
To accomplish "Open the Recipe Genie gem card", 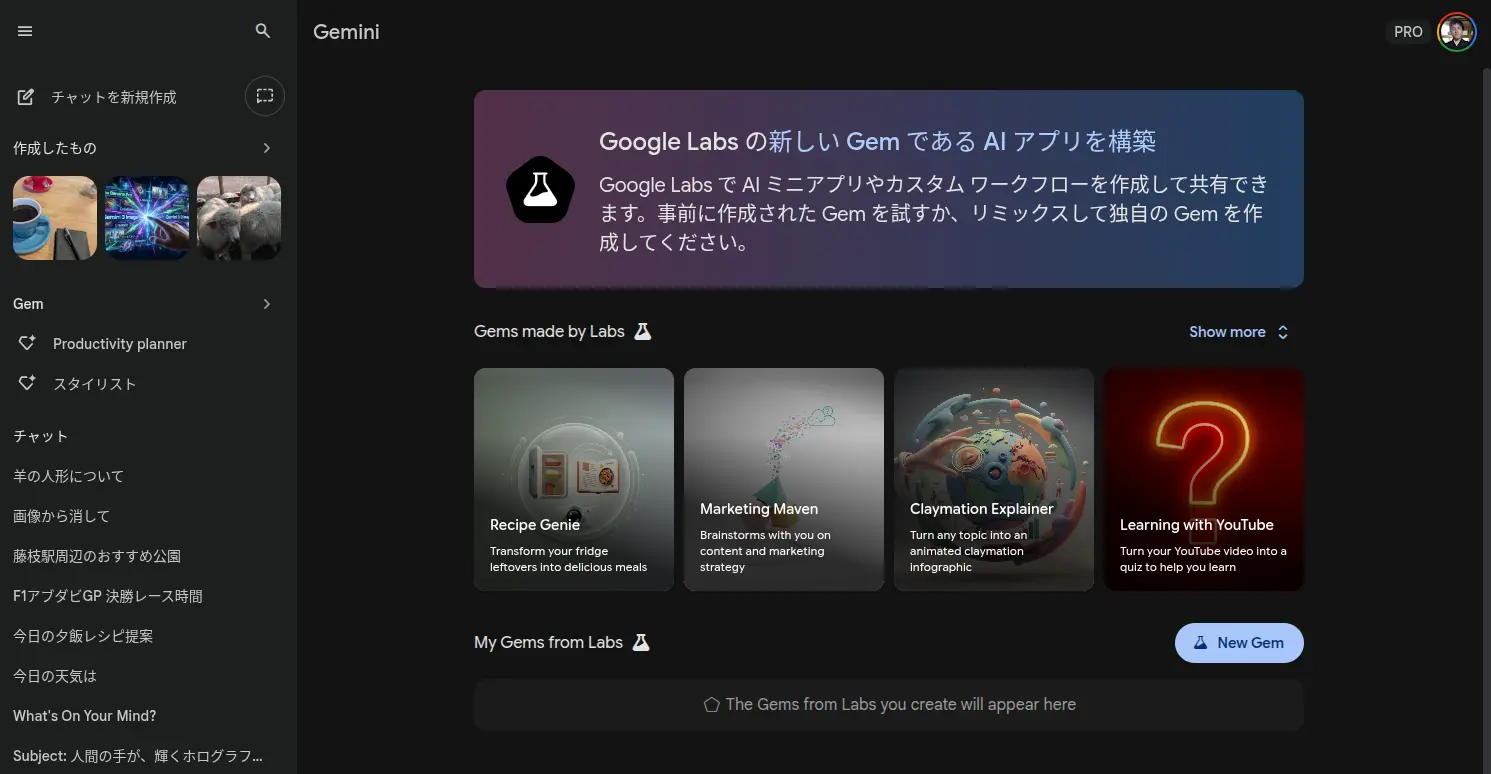I will pyautogui.click(x=573, y=479).
